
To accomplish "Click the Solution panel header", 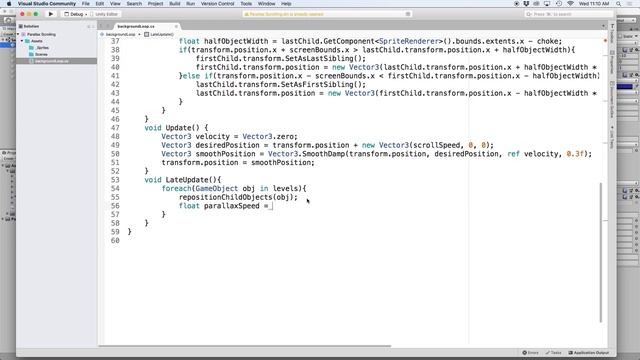I will tap(31, 26).
